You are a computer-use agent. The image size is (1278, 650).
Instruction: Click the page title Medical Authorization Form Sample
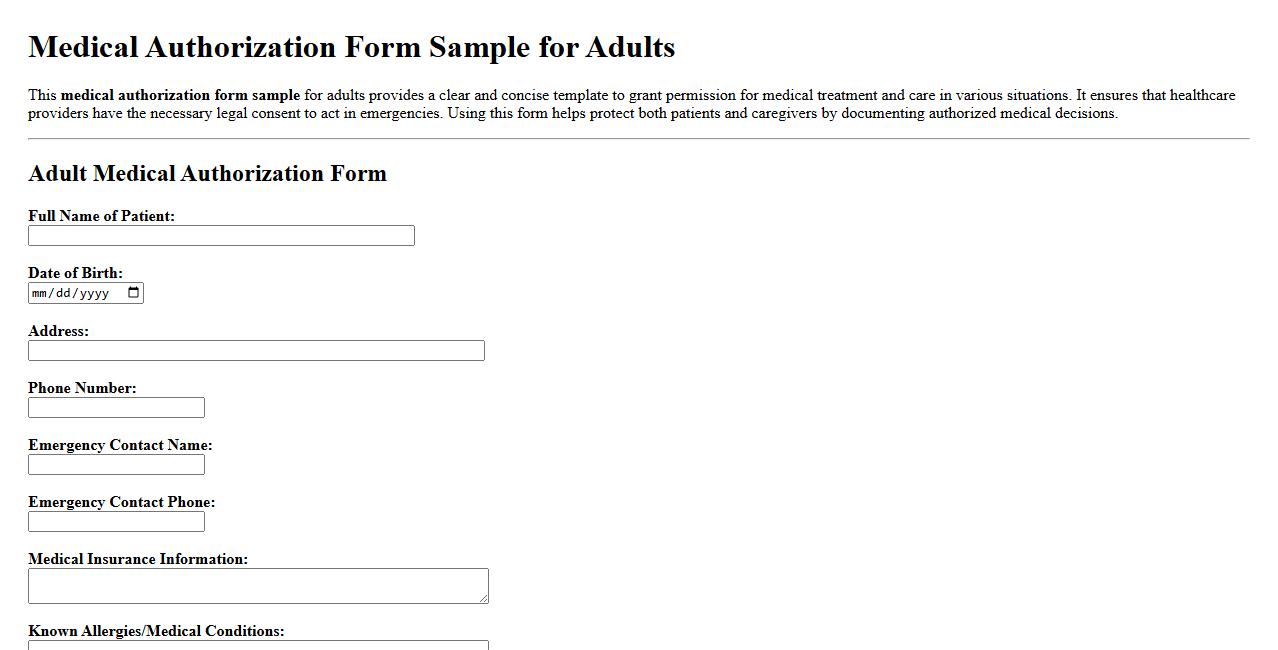coord(352,46)
